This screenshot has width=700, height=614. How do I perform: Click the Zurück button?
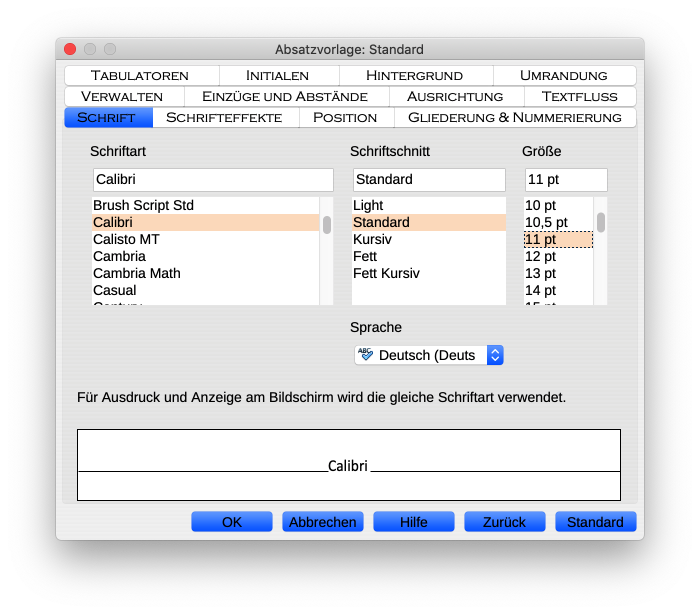(505, 522)
